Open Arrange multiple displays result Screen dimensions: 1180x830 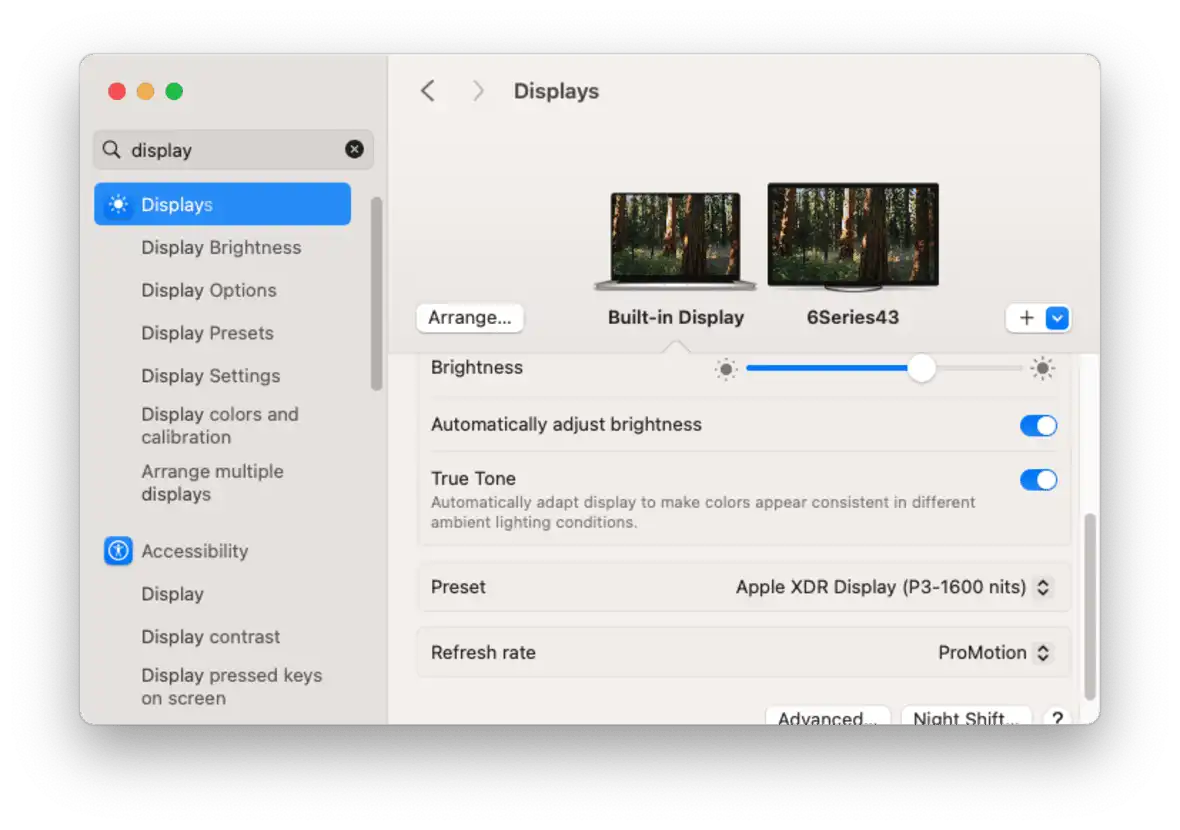click(212, 483)
